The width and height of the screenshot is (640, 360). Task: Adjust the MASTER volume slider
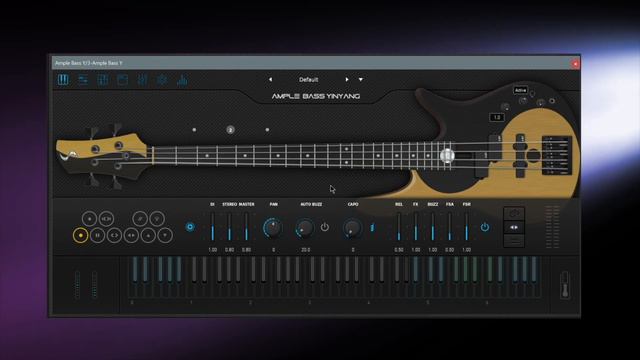pos(246,227)
